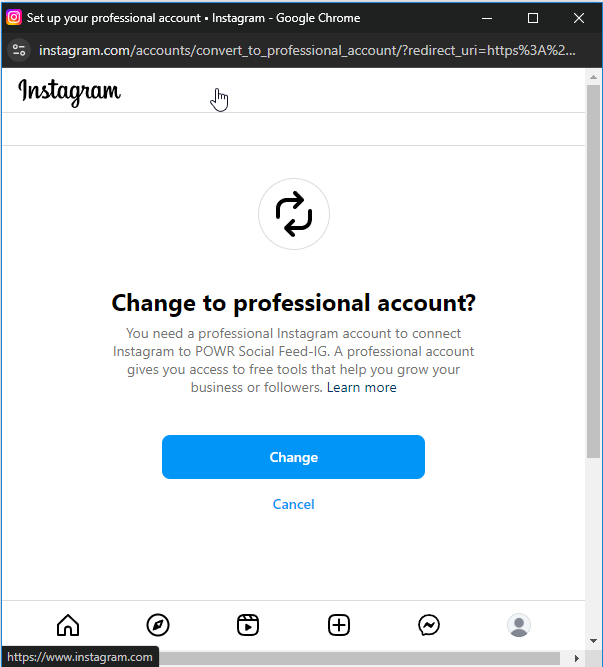603x667 pixels.
Task: Go to Instagram Home via house icon
Action: pyautogui.click(x=68, y=625)
